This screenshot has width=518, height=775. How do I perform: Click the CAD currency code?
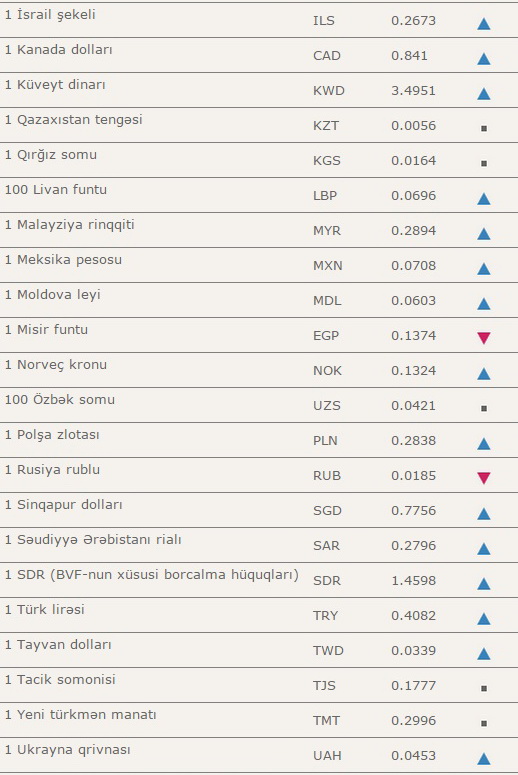327,55
